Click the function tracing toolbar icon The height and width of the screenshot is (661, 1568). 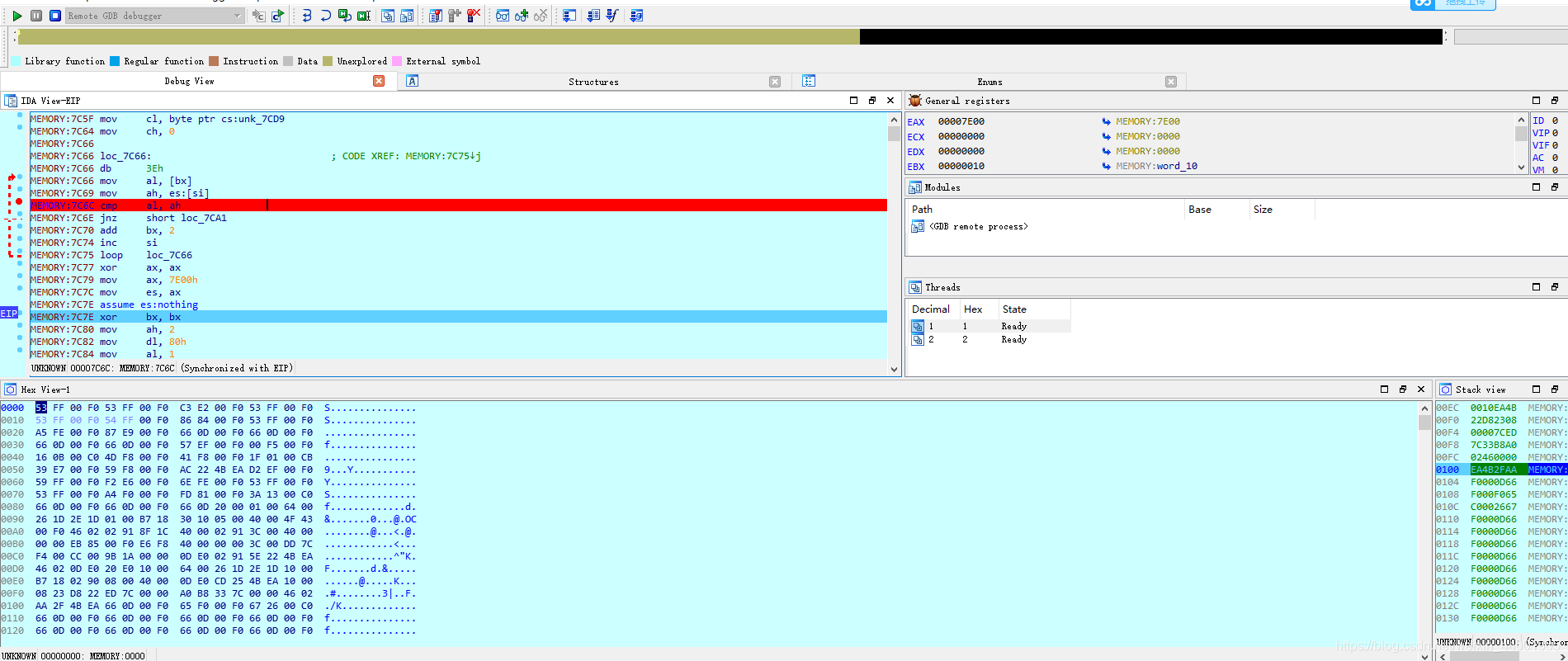point(612,16)
